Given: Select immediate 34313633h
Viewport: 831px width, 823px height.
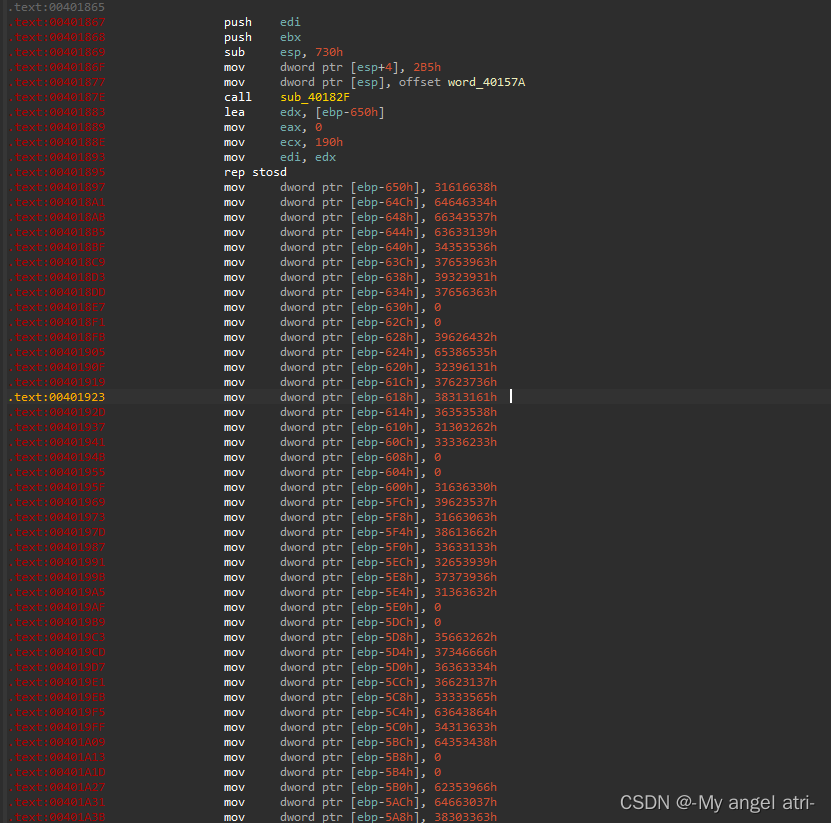Looking at the screenshot, I should (466, 728).
